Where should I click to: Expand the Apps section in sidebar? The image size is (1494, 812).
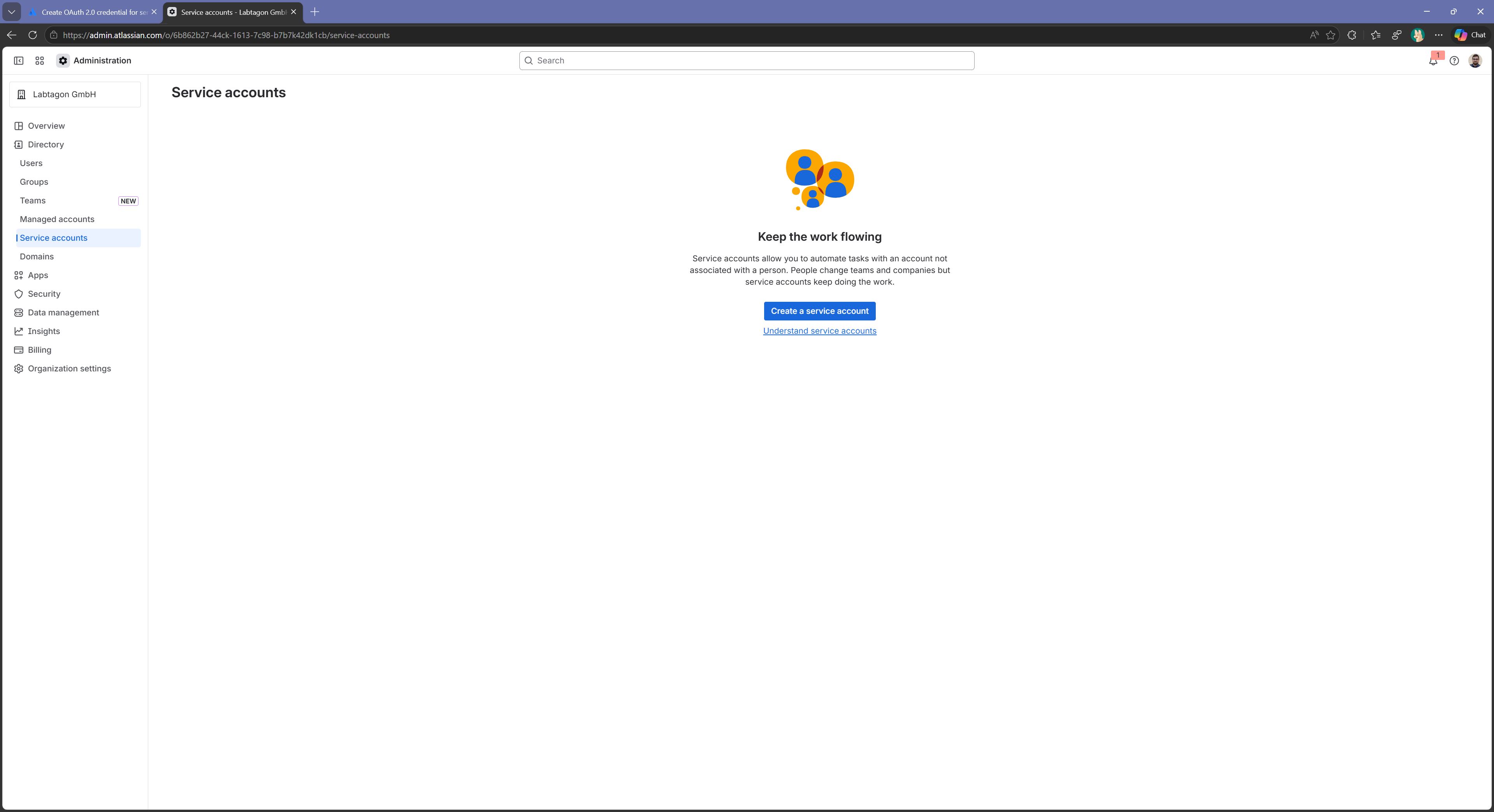(x=38, y=275)
